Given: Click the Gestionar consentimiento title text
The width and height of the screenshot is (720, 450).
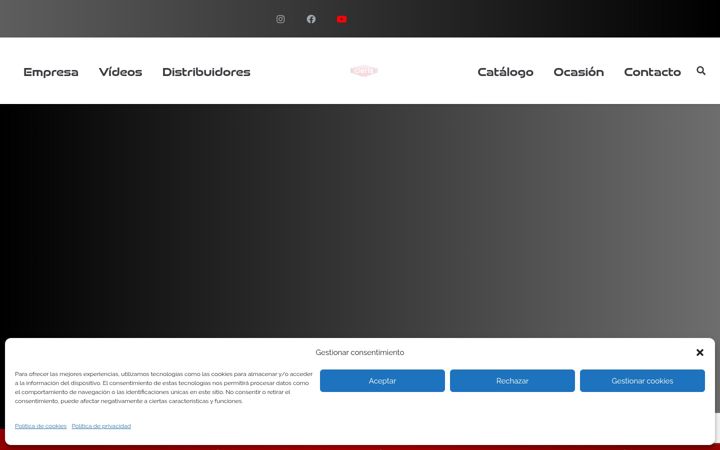Looking at the screenshot, I should [360, 353].
